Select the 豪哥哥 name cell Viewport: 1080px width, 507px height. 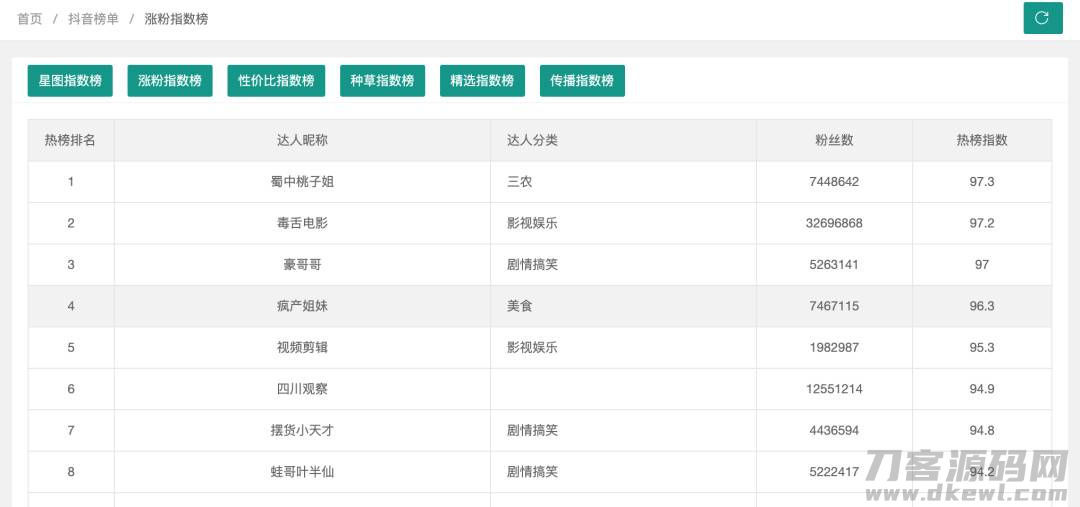(302, 265)
